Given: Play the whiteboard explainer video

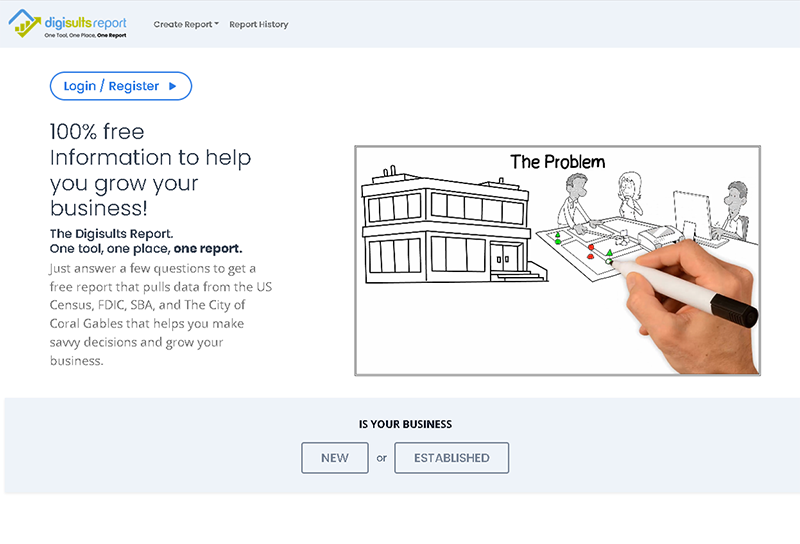Looking at the screenshot, I should click(557, 261).
